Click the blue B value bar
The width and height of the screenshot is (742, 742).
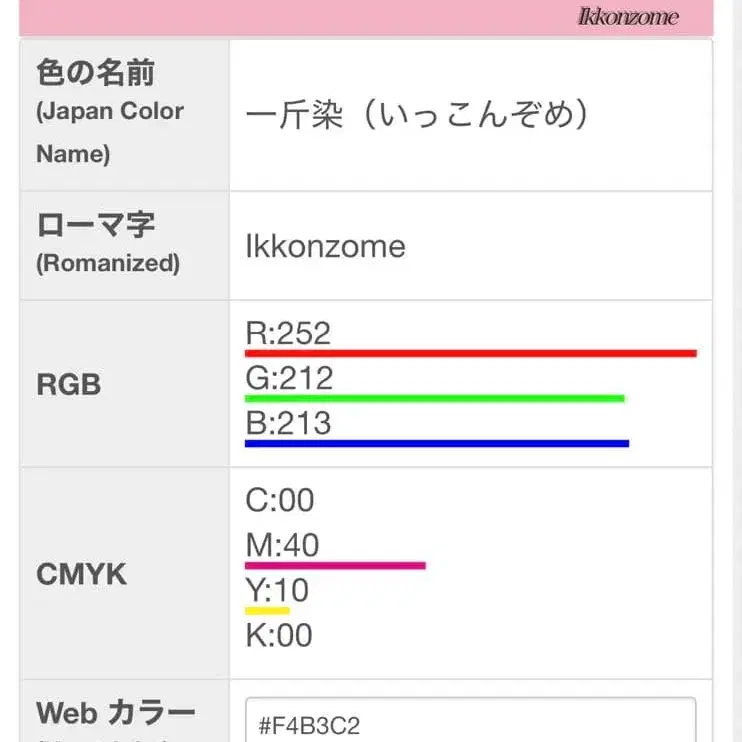coord(436,442)
